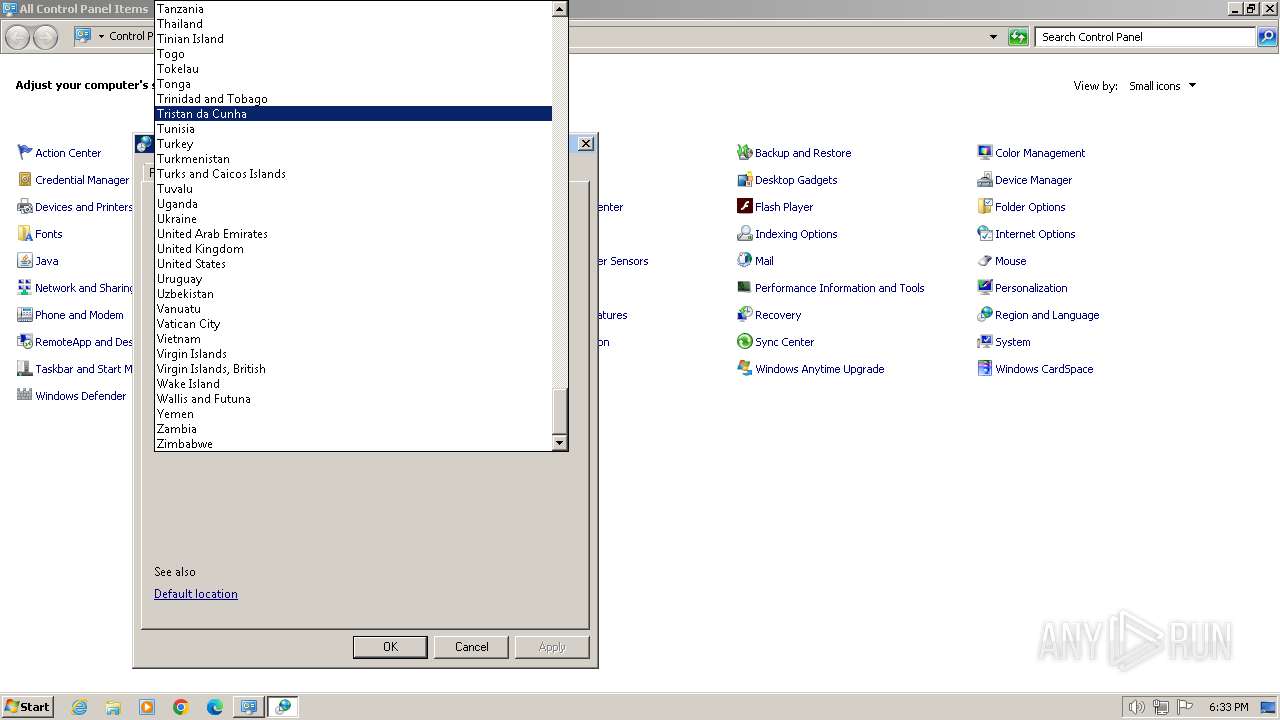Open the Mouse settings icon

[985, 261]
